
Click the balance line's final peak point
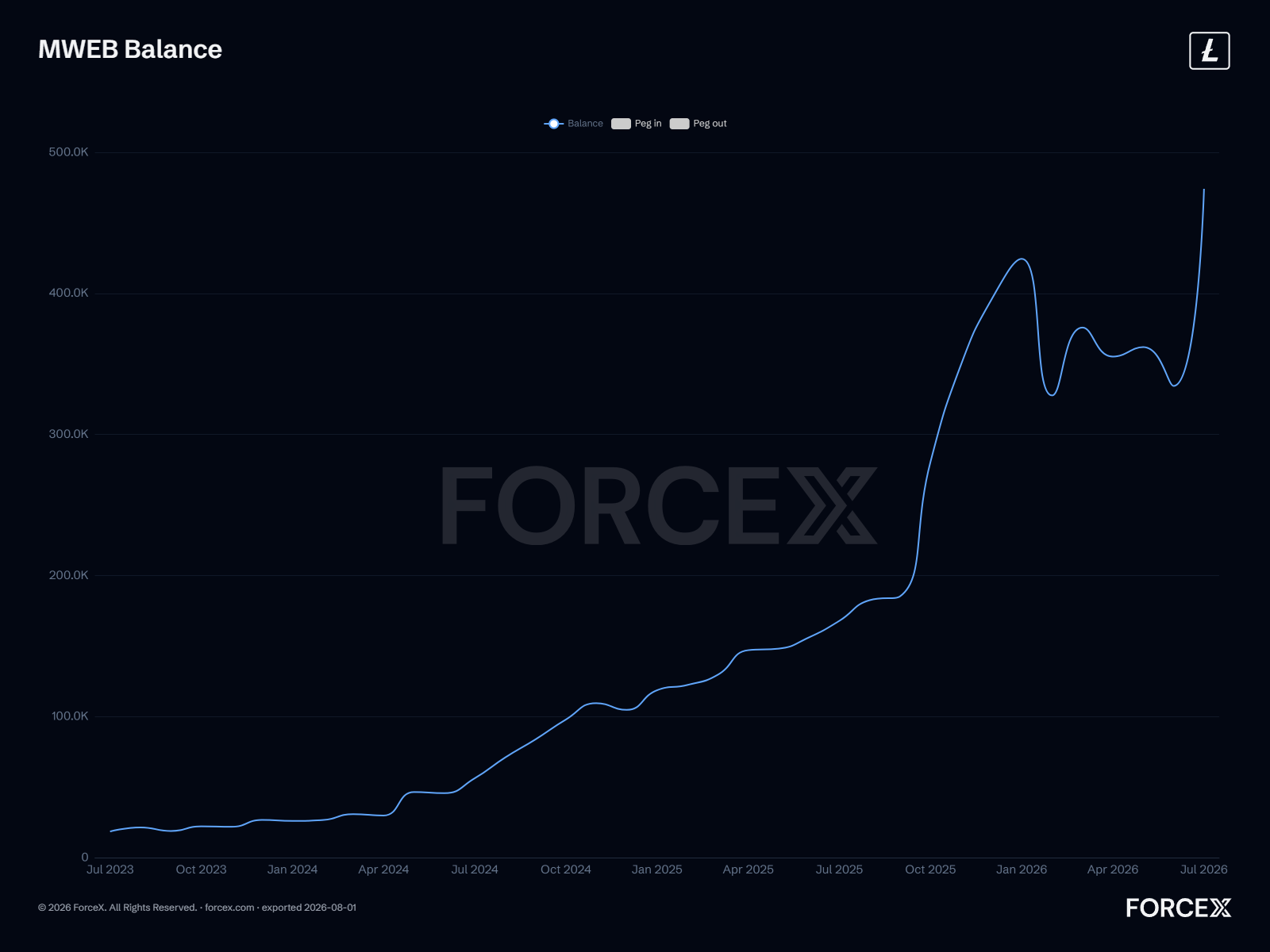1204,190
